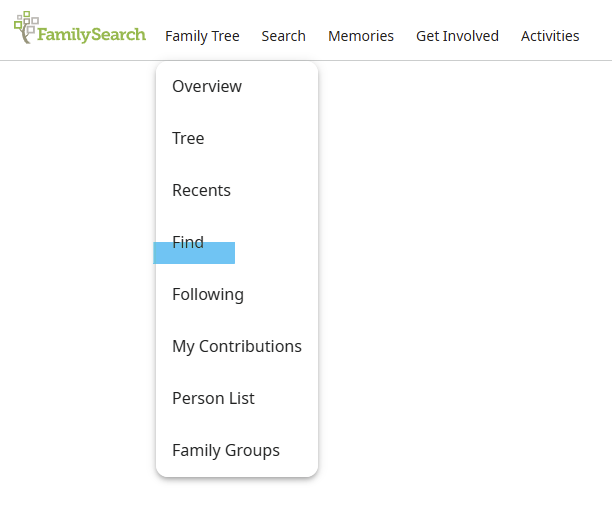The height and width of the screenshot is (528, 612).
Task: Click the Search tab in header
Action: (283, 36)
